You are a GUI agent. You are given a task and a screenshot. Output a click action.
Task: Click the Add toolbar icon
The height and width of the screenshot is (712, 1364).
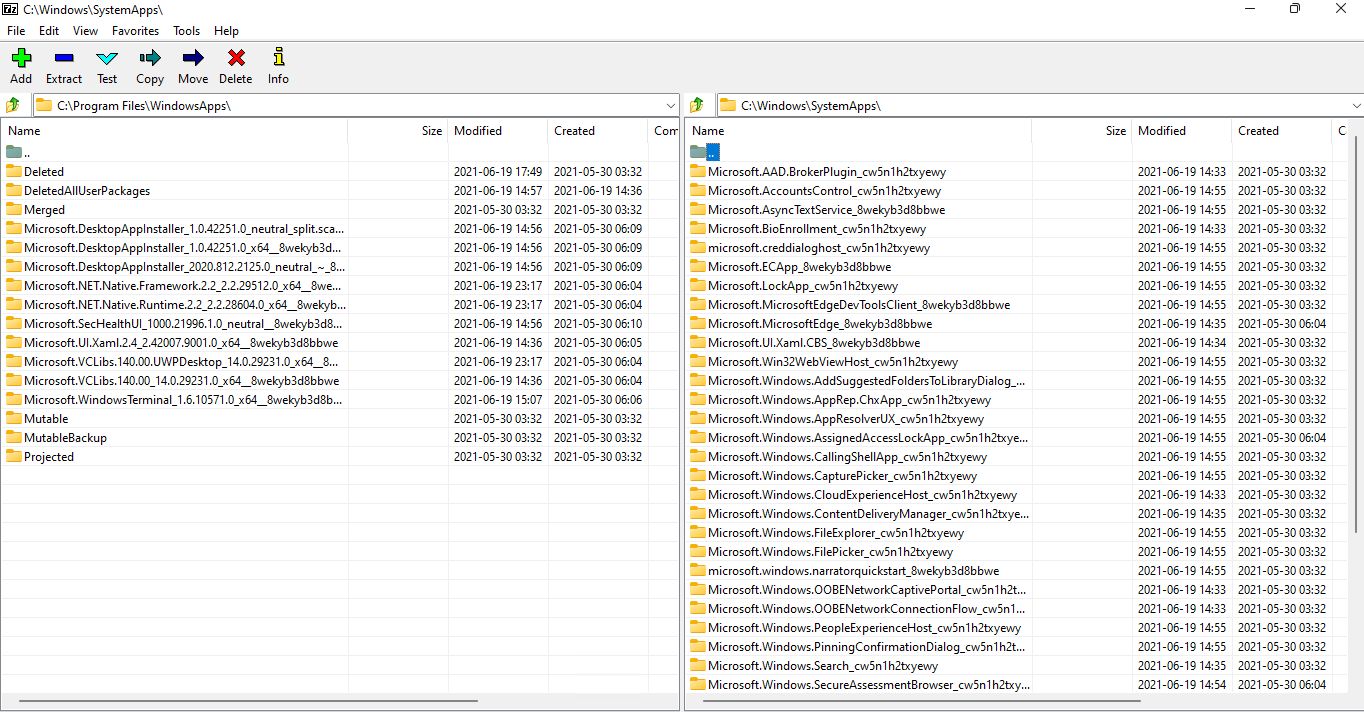(21, 58)
